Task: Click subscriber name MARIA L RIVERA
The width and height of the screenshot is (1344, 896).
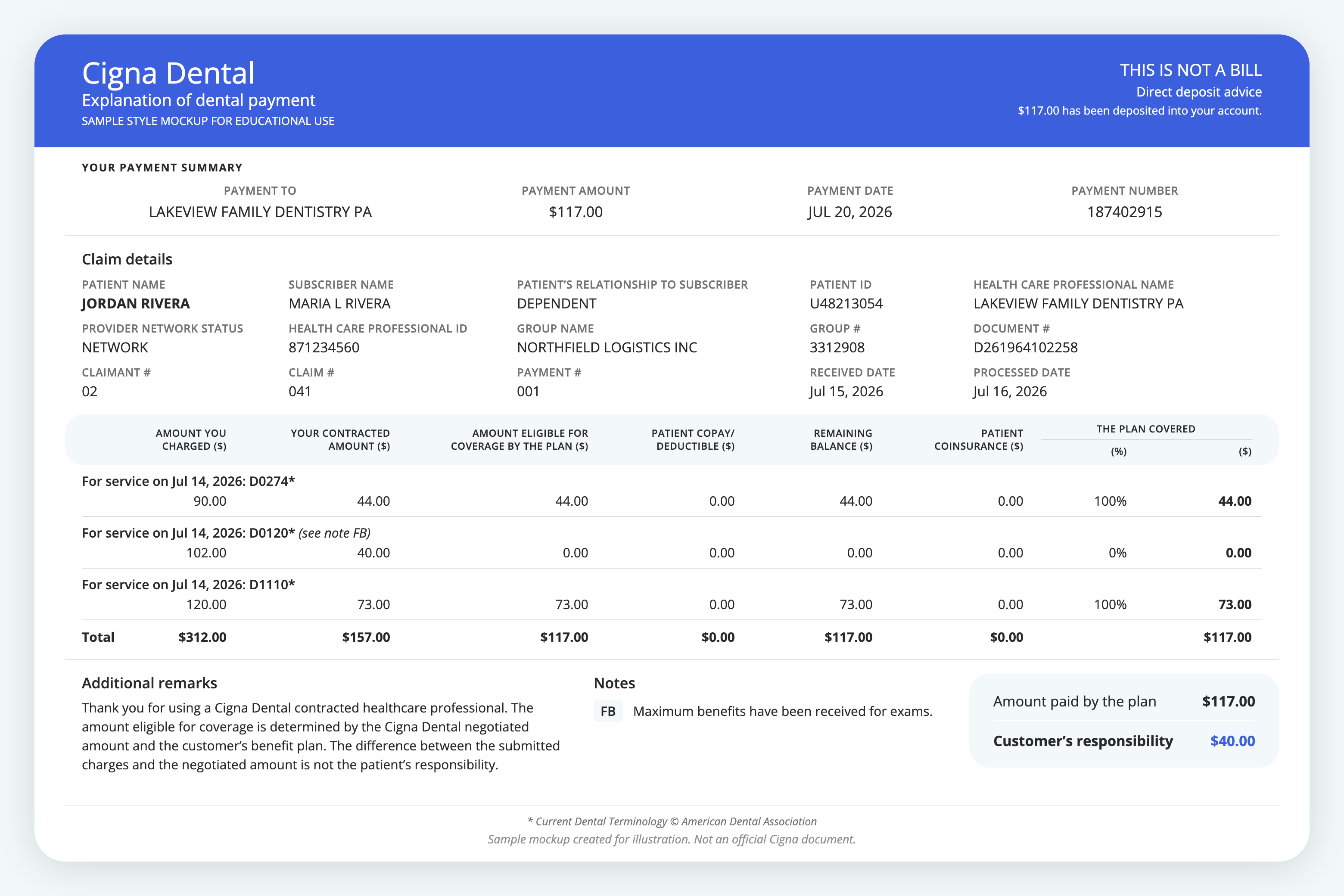Action: coord(339,303)
